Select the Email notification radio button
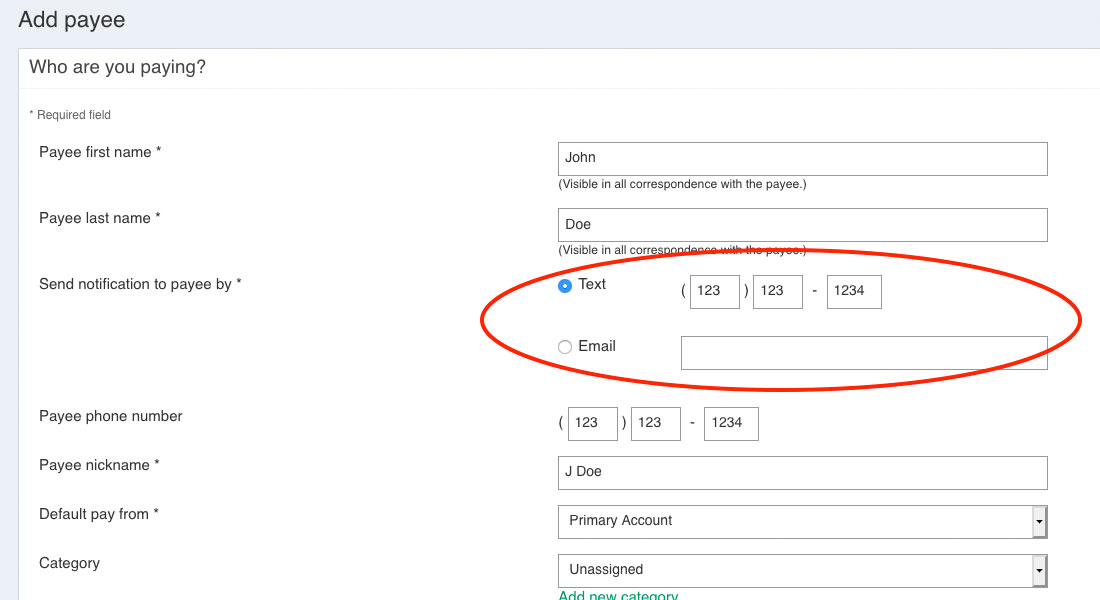The width and height of the screenshot is (1100, 600). pyautogui.click(x=565, y=347)
